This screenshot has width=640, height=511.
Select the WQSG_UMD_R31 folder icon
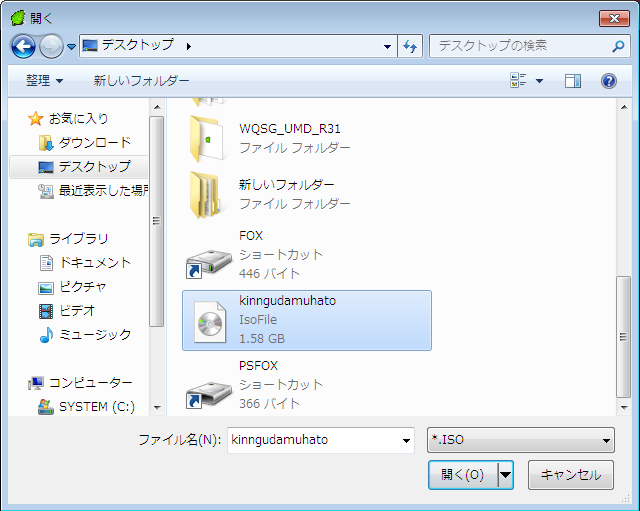pos(207,139)
